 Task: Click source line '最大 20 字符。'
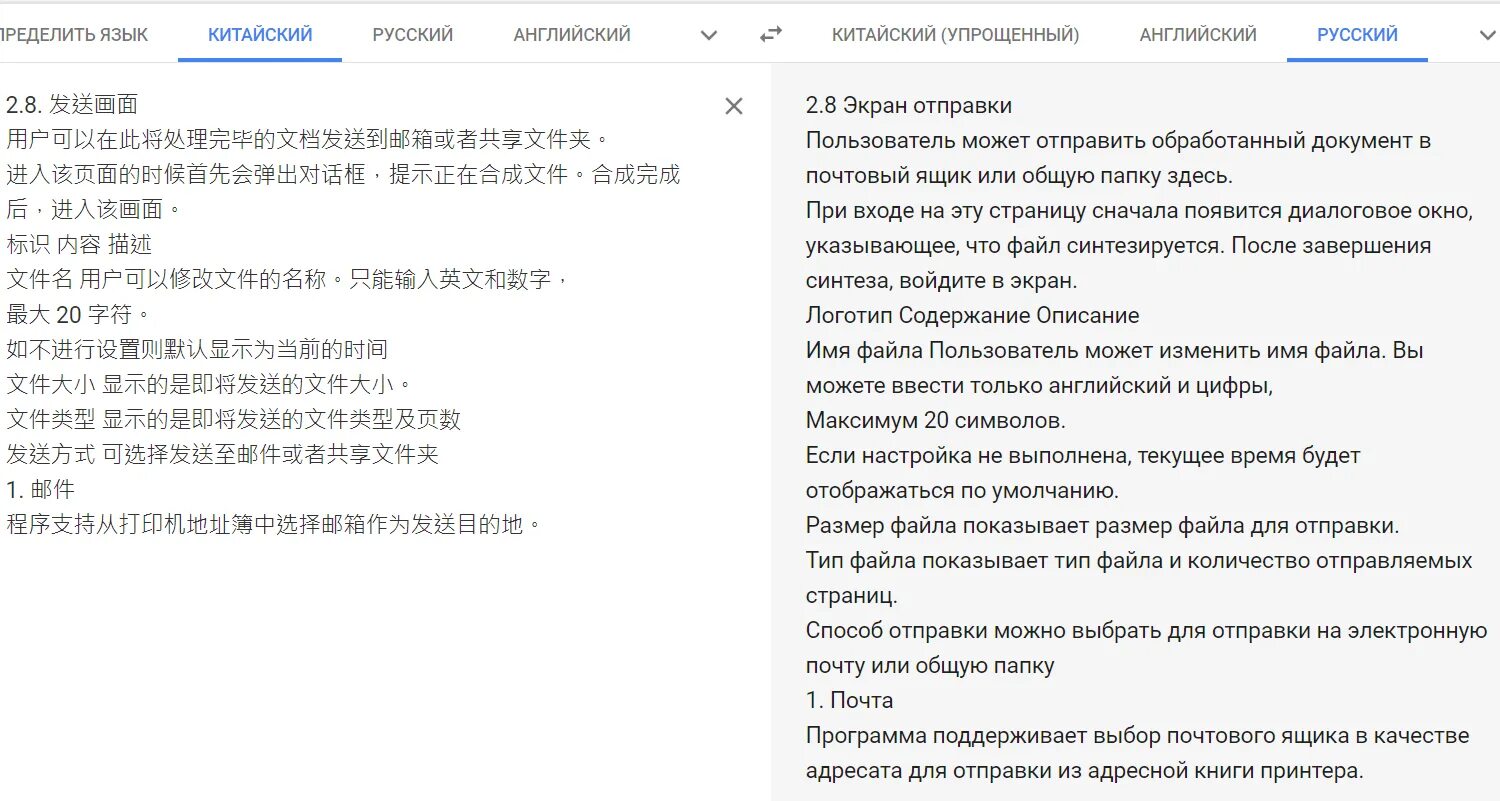78,315
